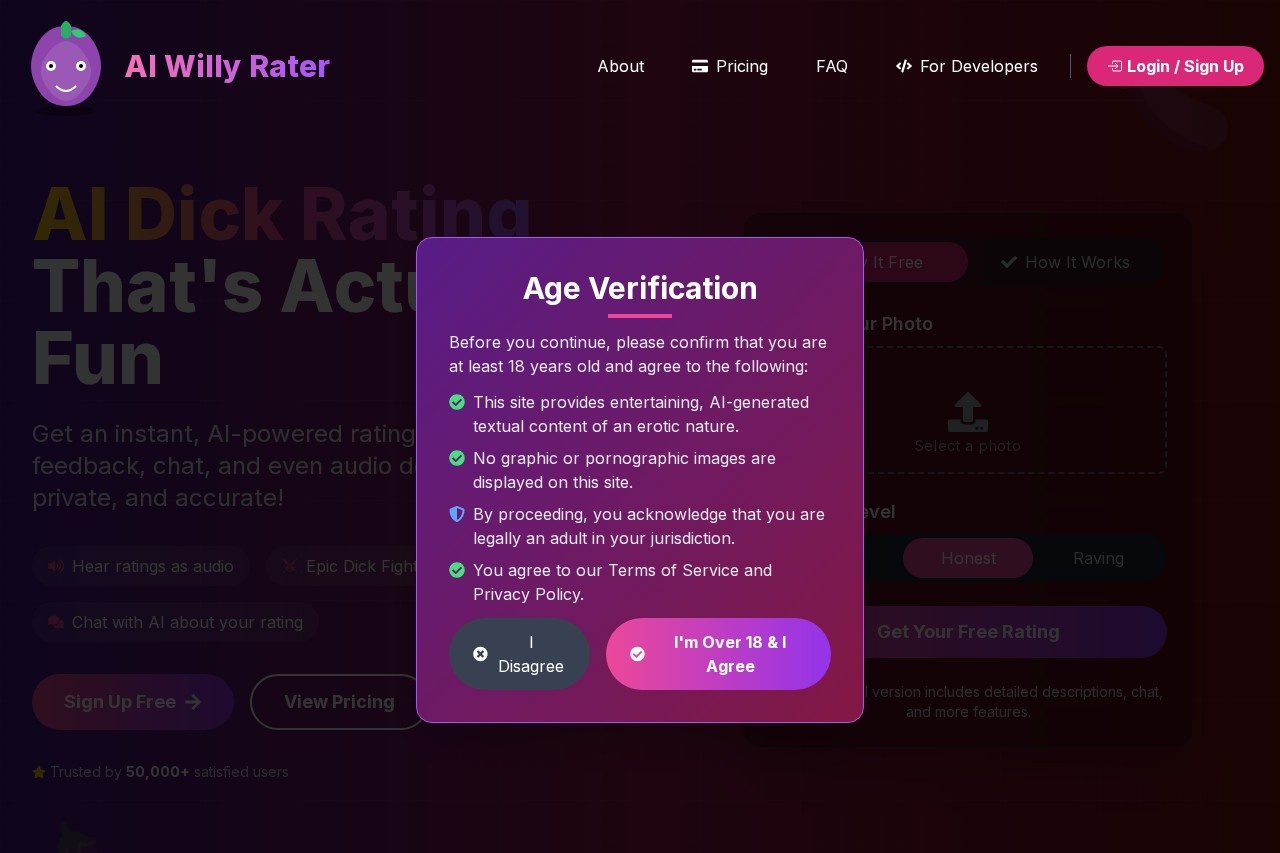Image resolution: width=1280 pixels, height=853 pixels.
Task: Click the crossed swords icon on 'Epic Dick Fight'
Action: point(290,566)
